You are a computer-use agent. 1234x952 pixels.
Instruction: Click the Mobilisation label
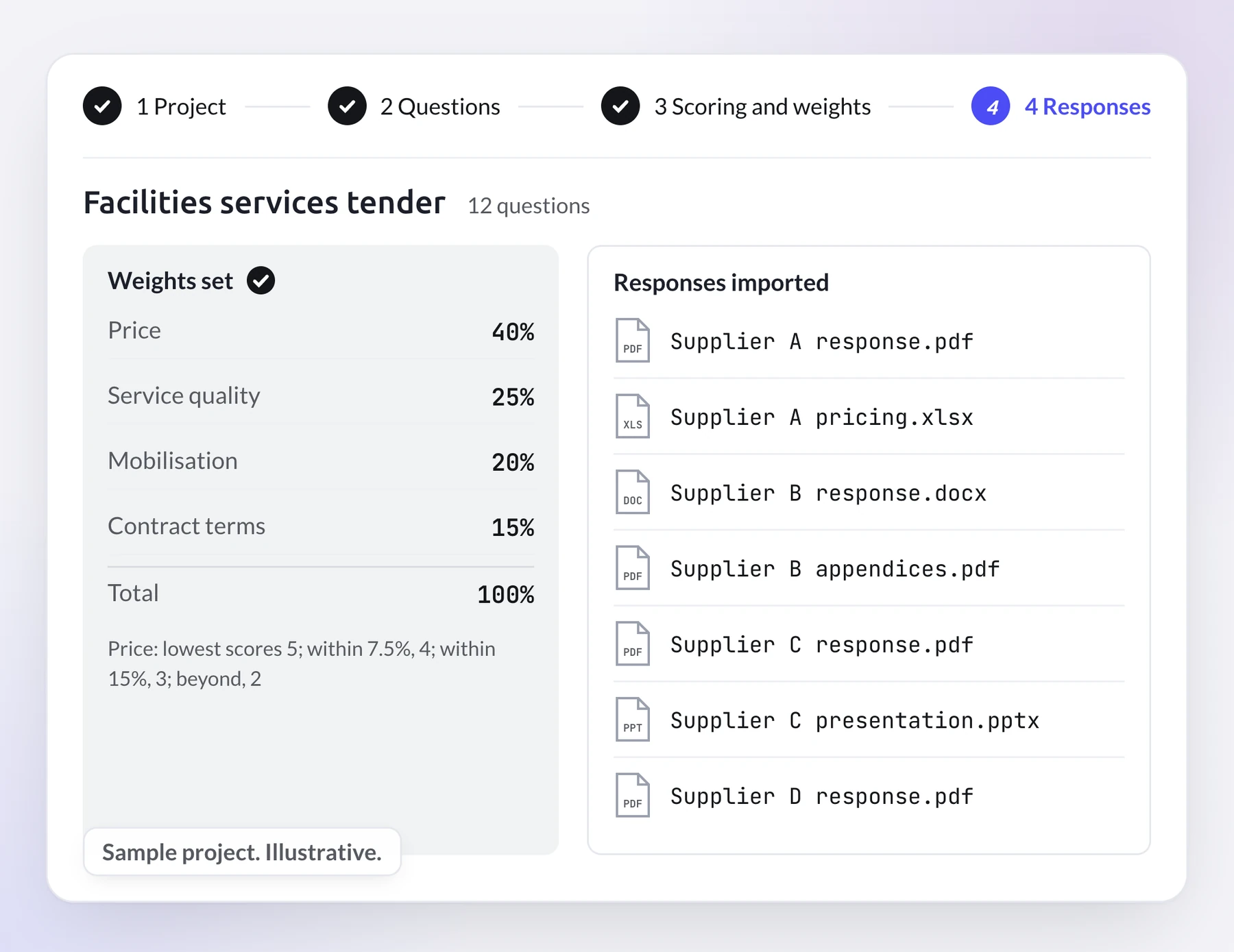[173, 461]
